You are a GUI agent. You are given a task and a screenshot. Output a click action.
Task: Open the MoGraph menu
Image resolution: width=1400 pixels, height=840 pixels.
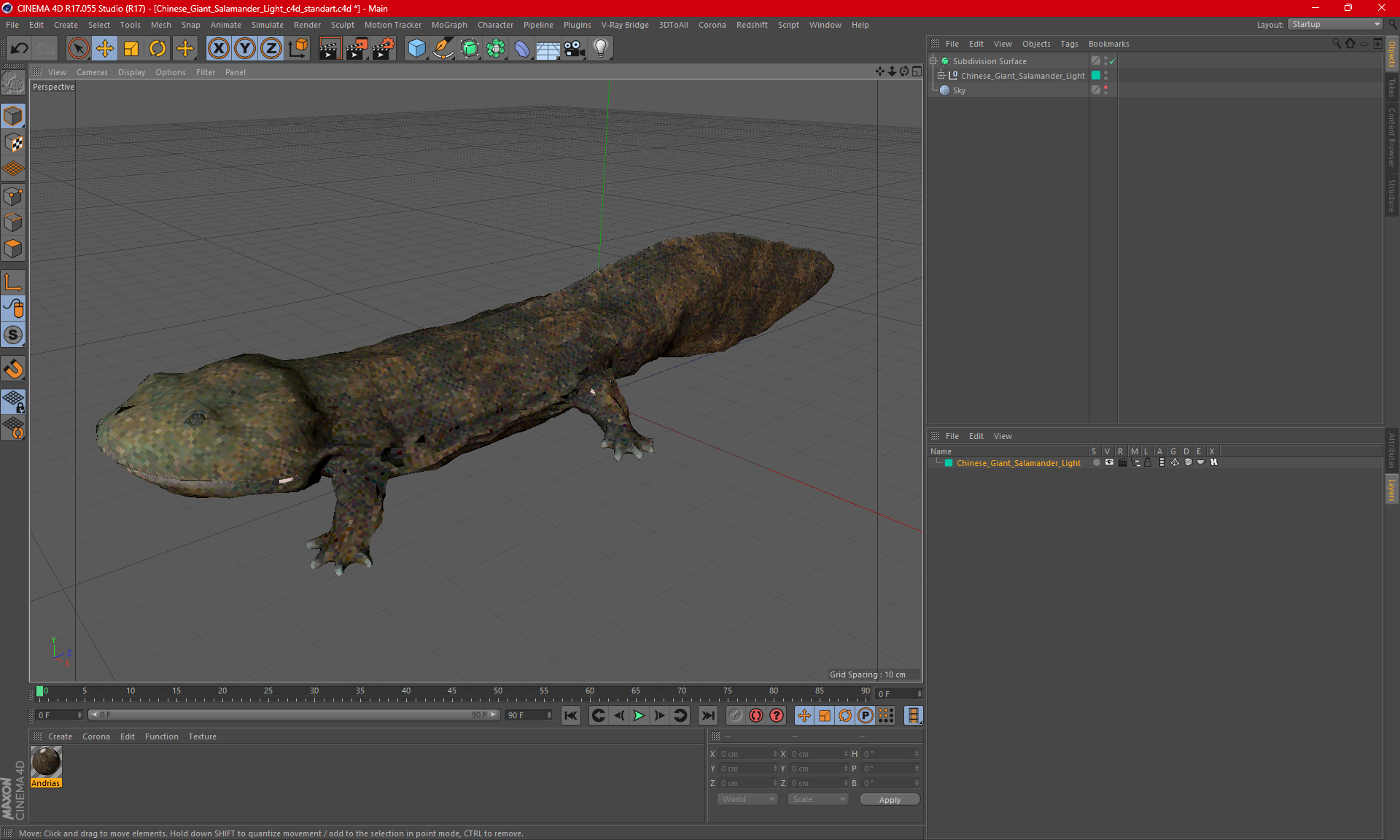coord(449,25)
